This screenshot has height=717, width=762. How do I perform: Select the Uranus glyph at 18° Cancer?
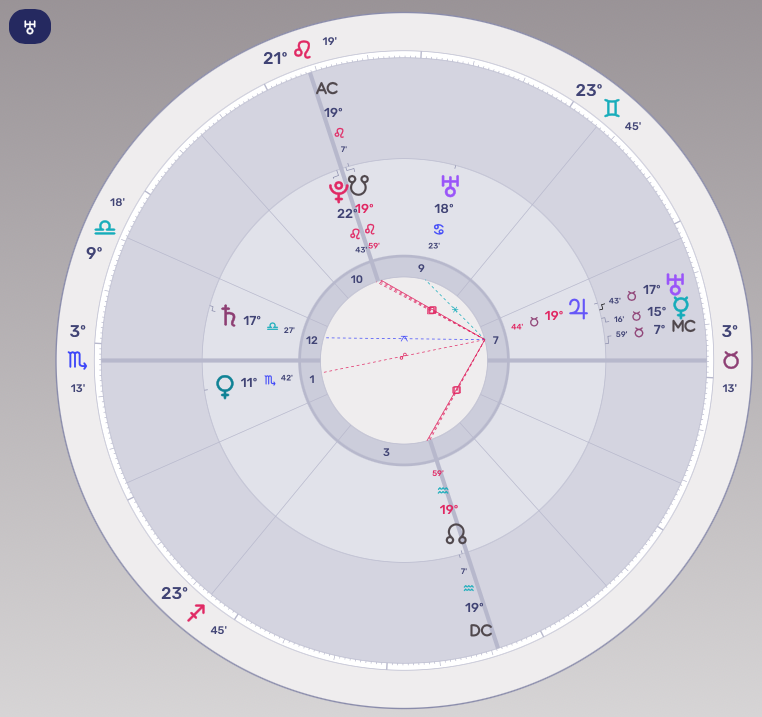[450, 185]
